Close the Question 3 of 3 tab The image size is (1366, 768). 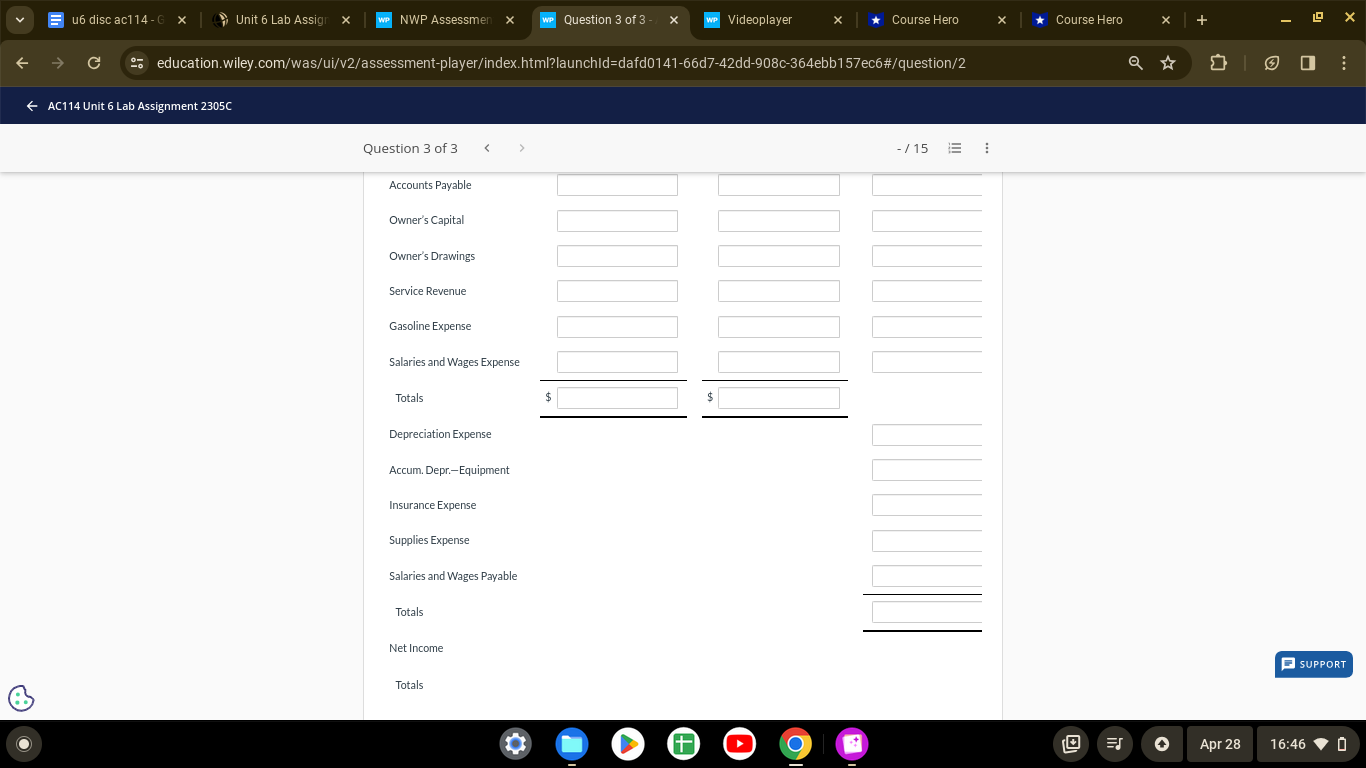[673, 20]
